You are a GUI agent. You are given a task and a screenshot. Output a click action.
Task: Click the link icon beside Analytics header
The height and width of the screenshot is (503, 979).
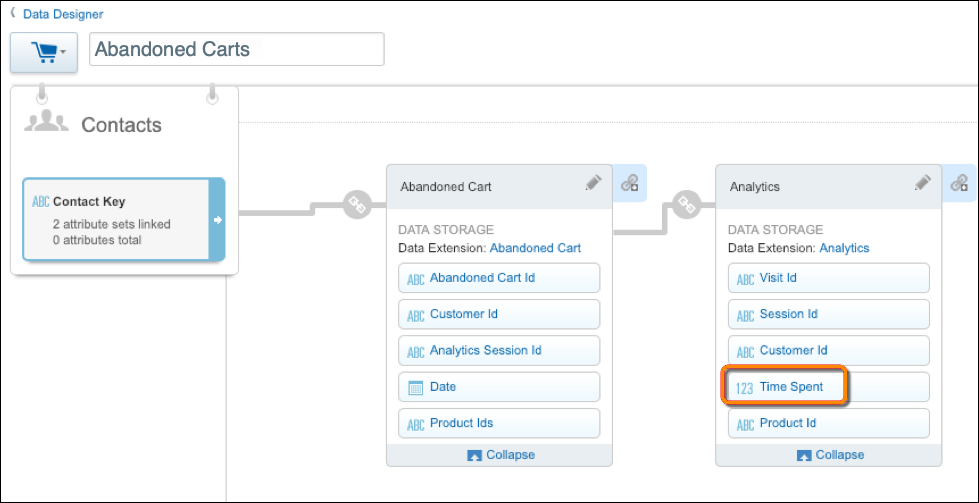(959, 183)
